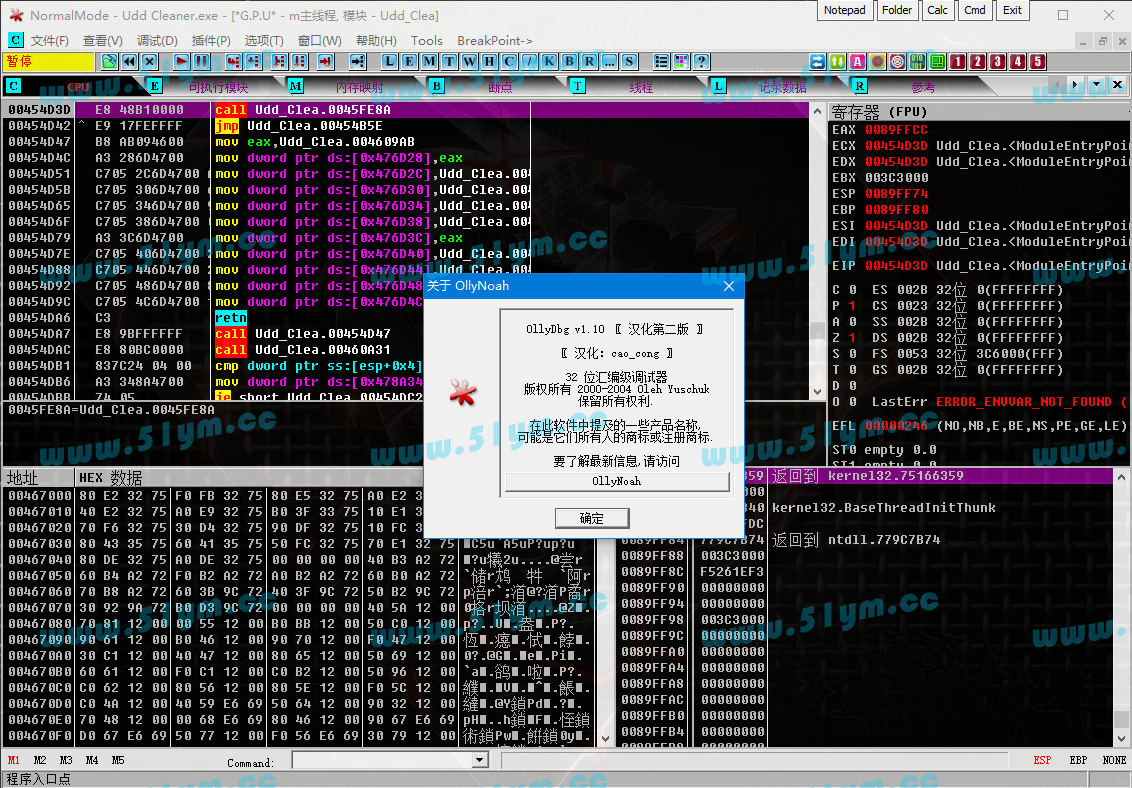
Task: Open the 调试(D) menu
Action: (x=157, y=40)
